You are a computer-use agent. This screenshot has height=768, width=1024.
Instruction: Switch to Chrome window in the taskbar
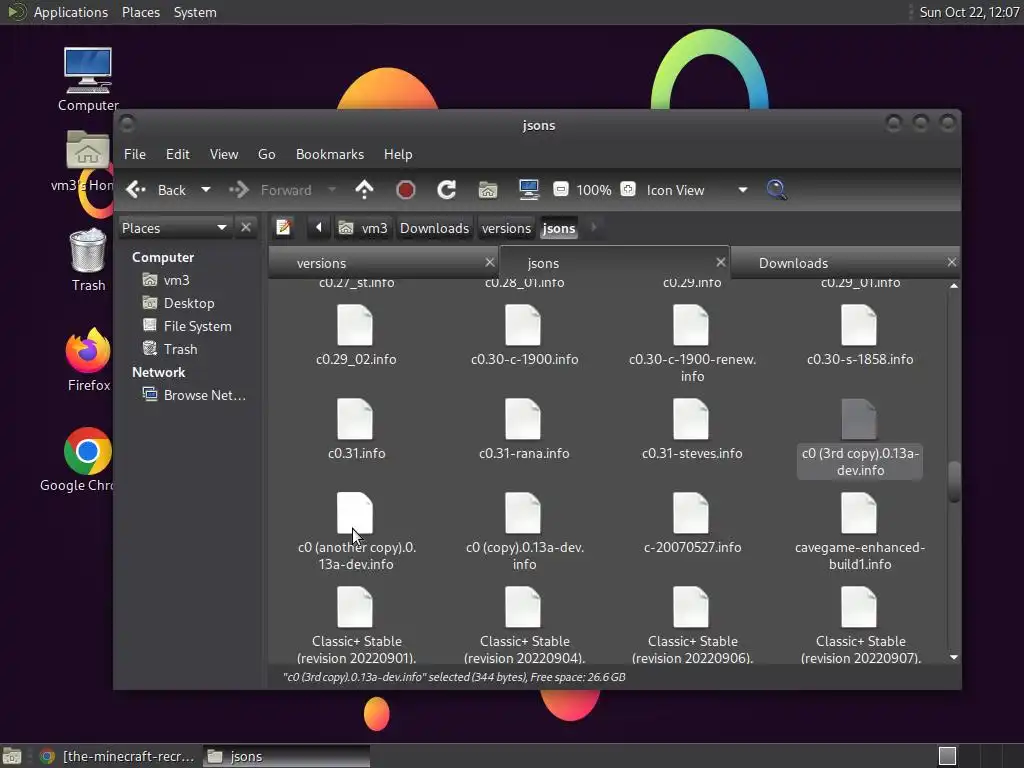pyautogui.click(x=117, y=756)
